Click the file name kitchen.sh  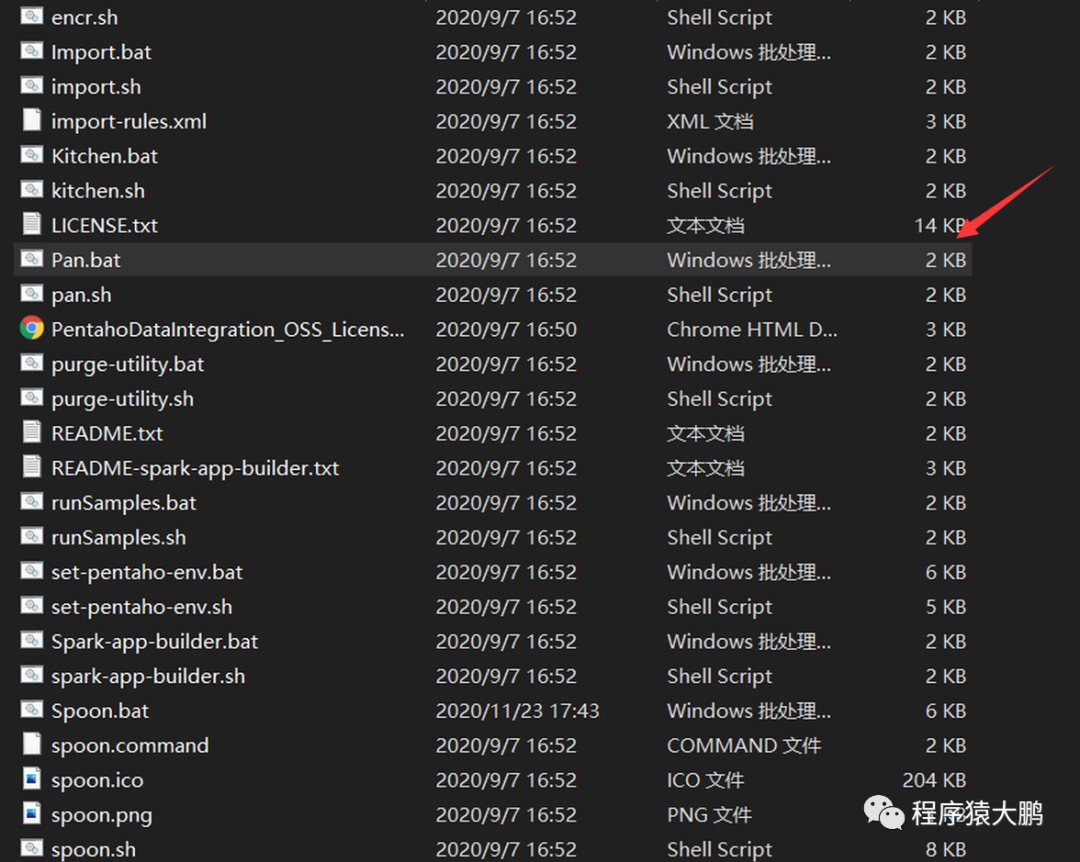point(98,191)
